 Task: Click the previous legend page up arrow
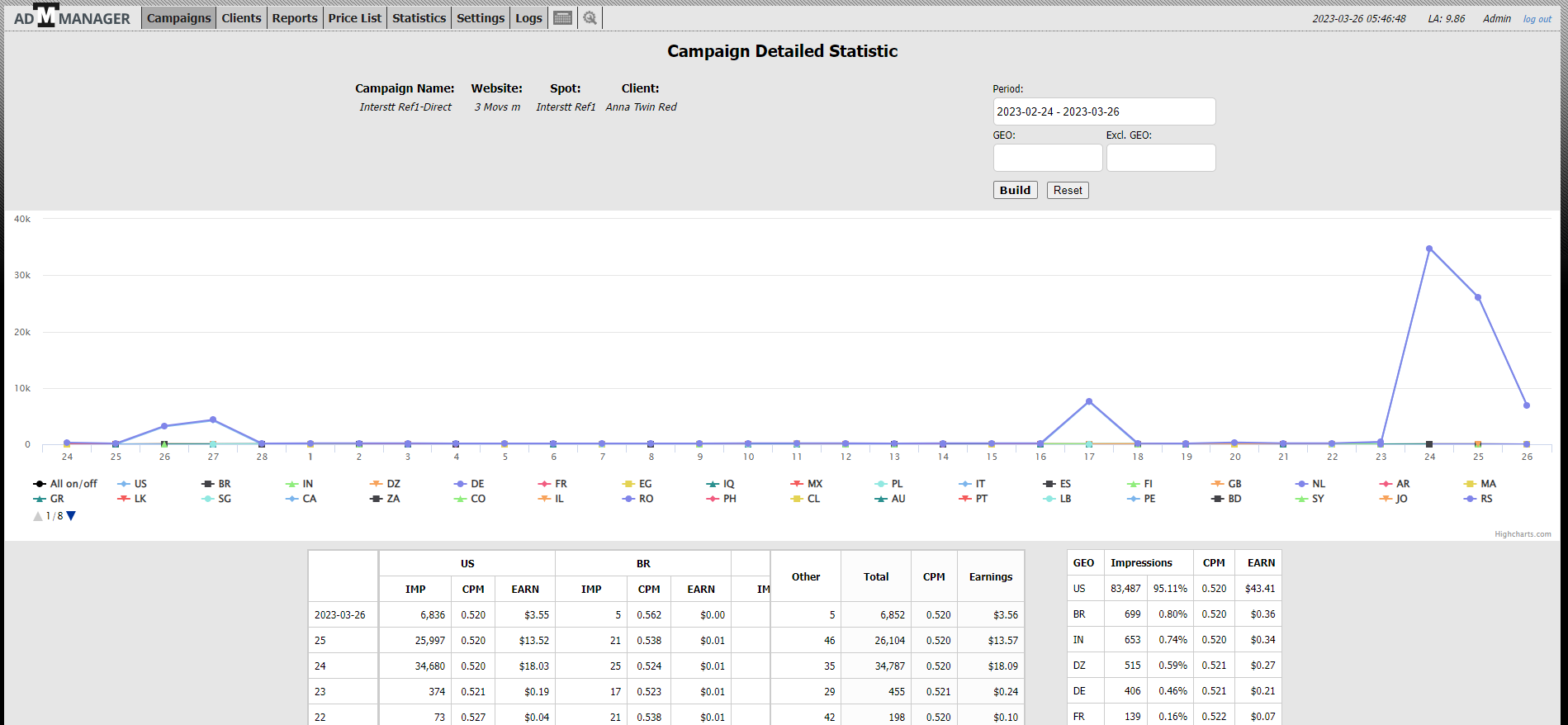(38, 516)
